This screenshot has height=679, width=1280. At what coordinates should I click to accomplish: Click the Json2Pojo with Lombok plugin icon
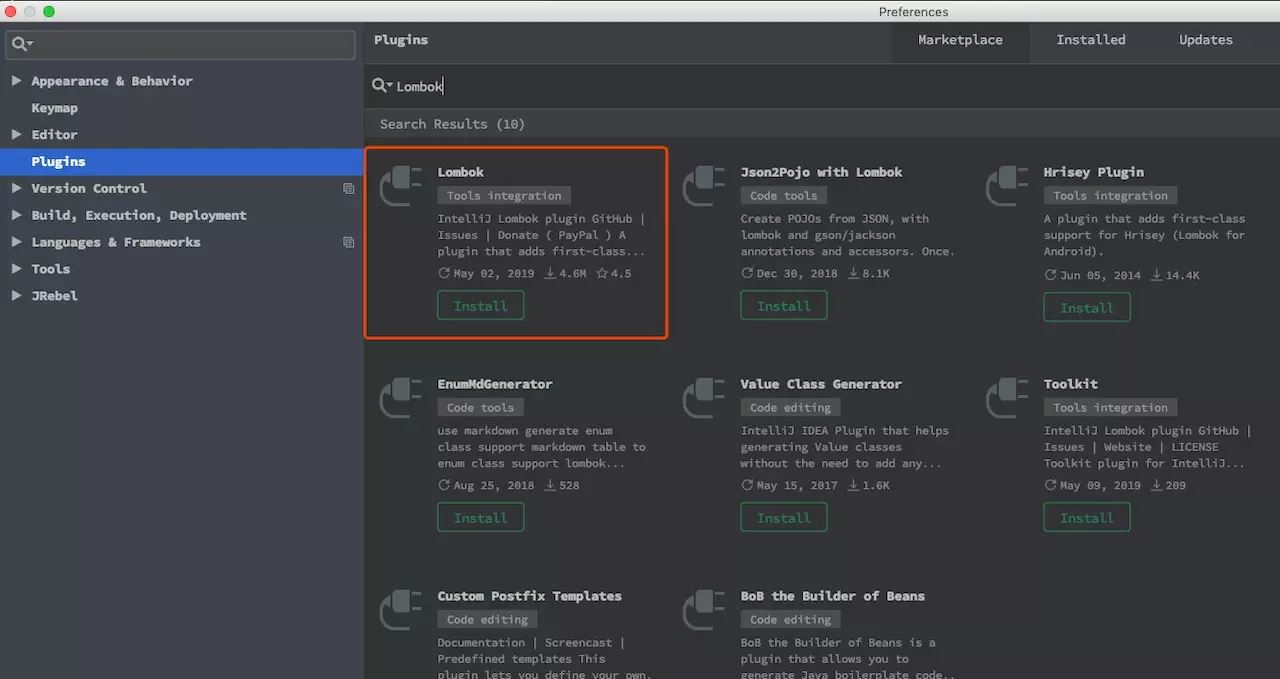704,186
